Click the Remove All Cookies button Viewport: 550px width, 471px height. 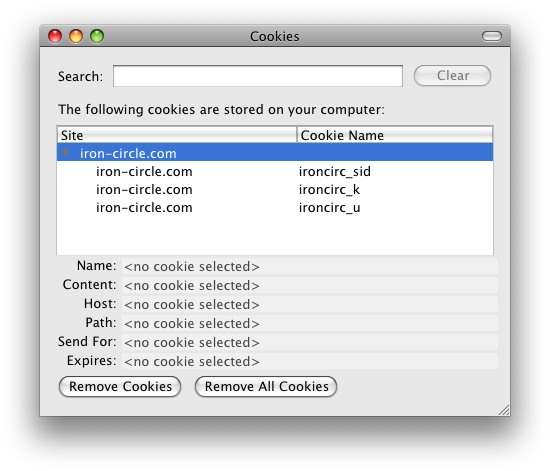[266, 386]
